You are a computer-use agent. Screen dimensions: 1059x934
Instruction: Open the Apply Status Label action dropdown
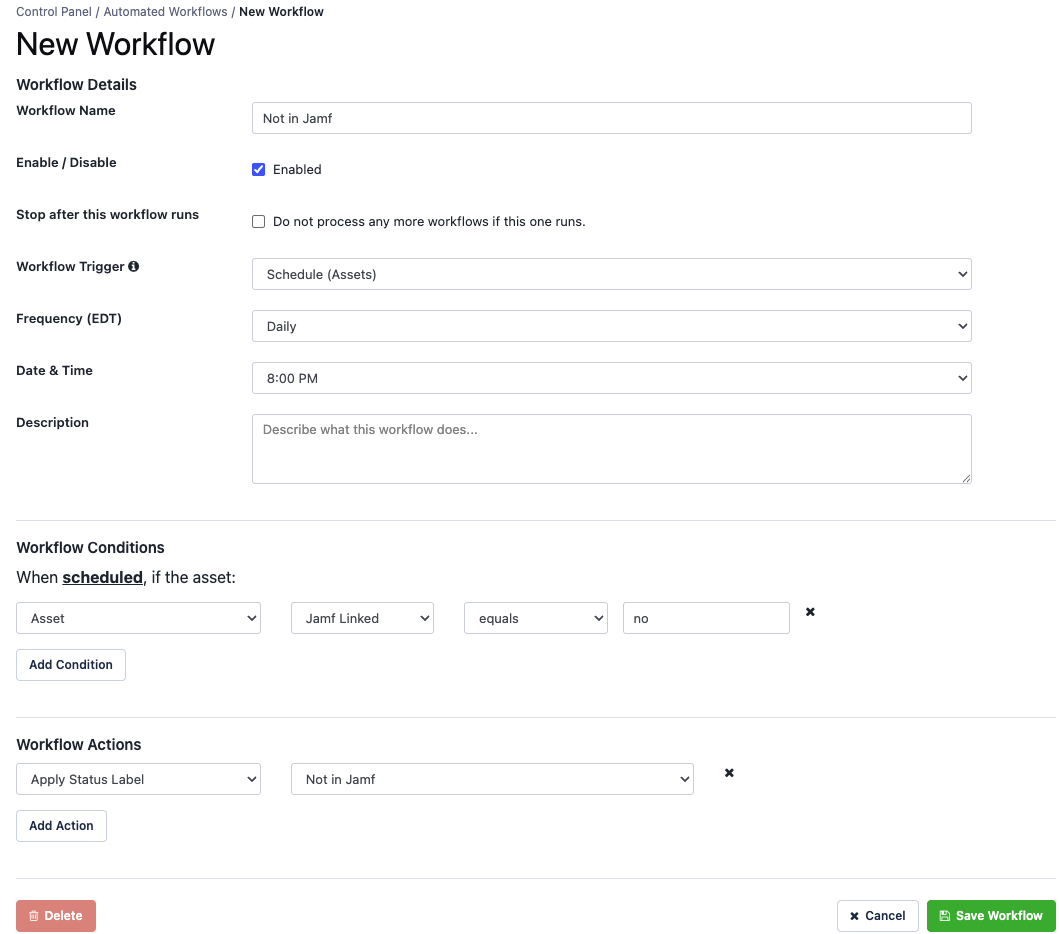[x=138, y=779]
